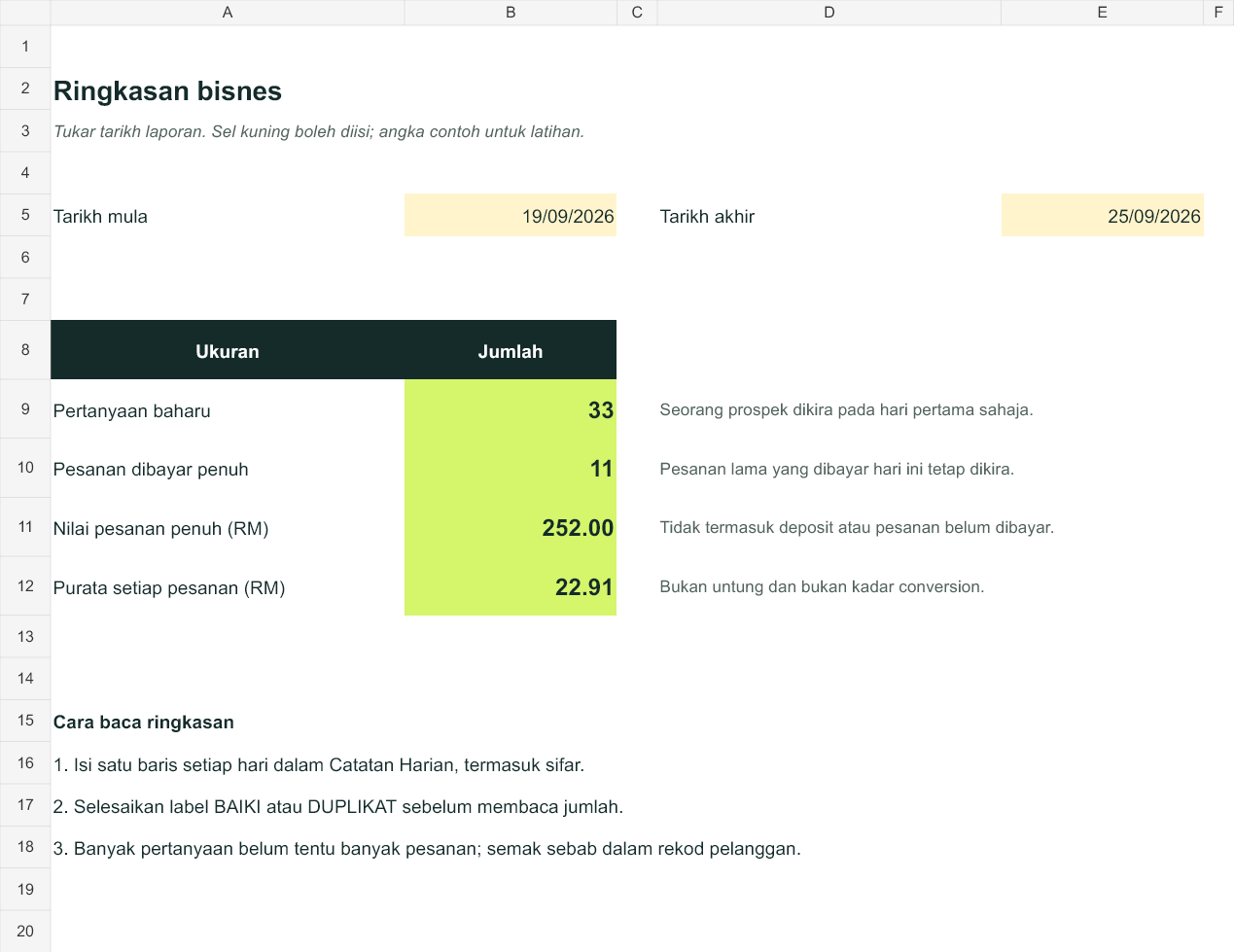Image resolution: width=1234 pixels, height=952 pixels.
Task: Select column E header
Action: click(x=1102, y=13)
